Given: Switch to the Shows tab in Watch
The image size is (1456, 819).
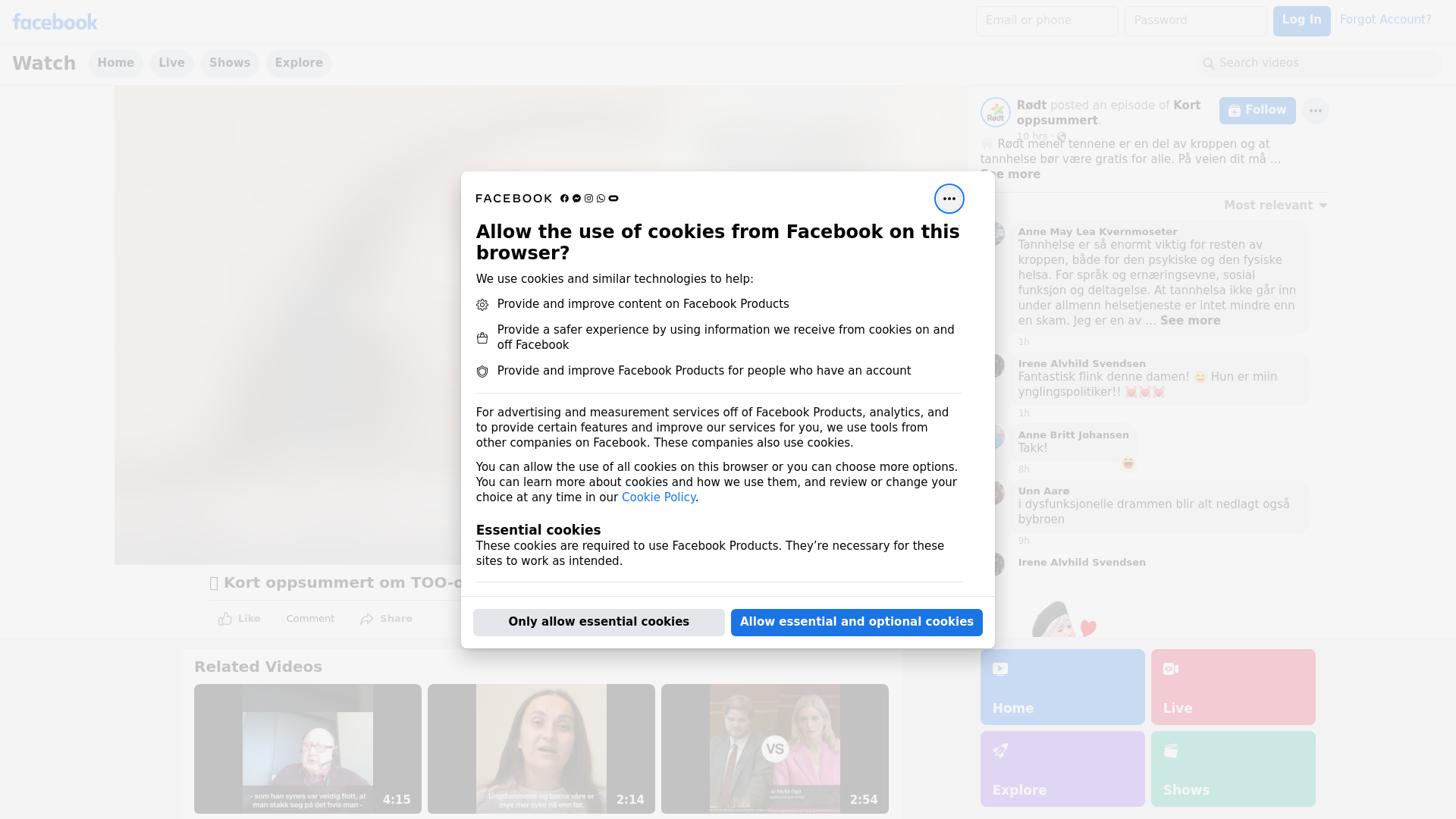Looking at the screenshot, I should (x=230, y=63).
